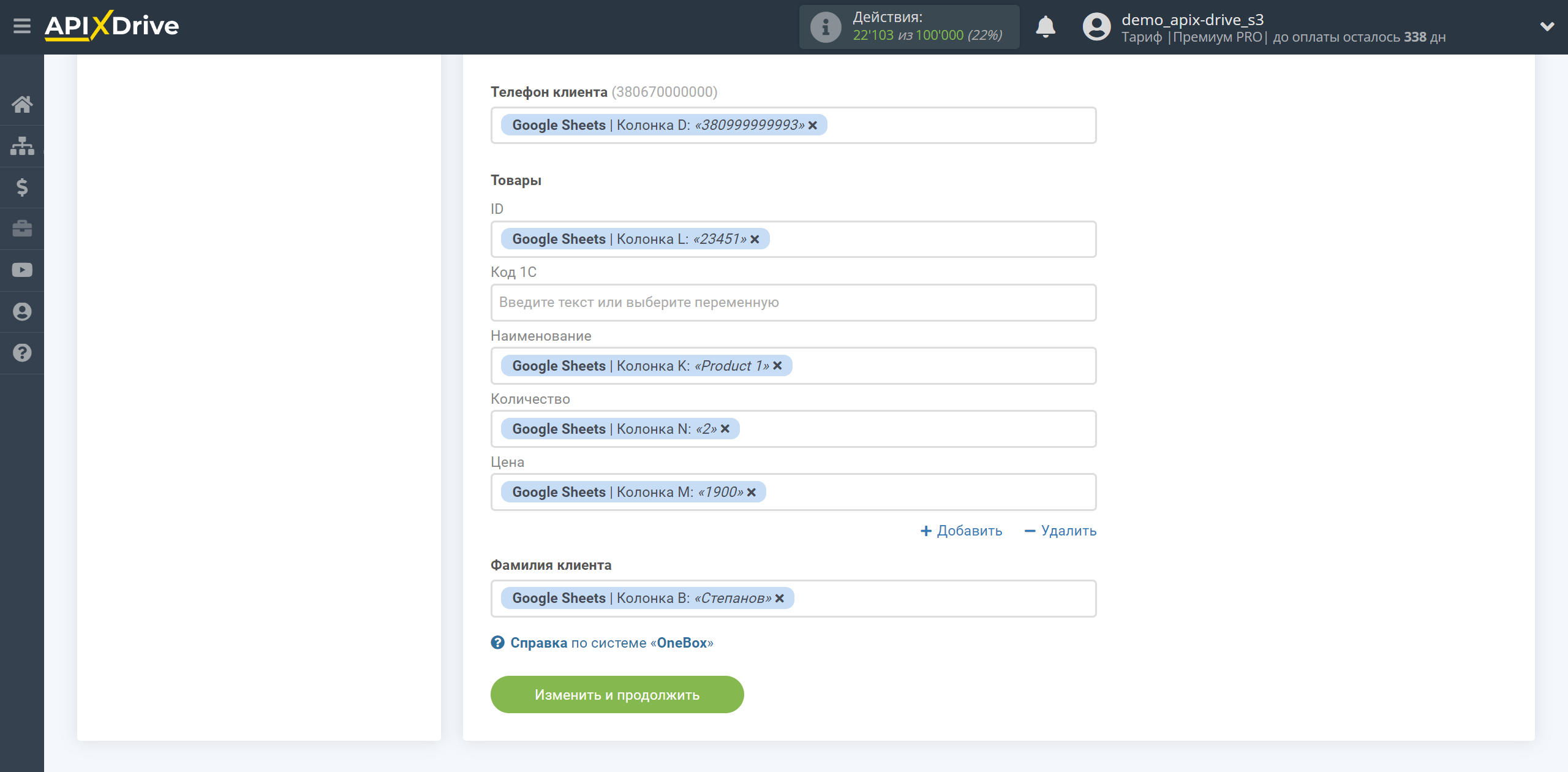Viewport: 1568px width, 772px height.
Task: Click the help question icon near Справка
Action: tap(497, 643)
